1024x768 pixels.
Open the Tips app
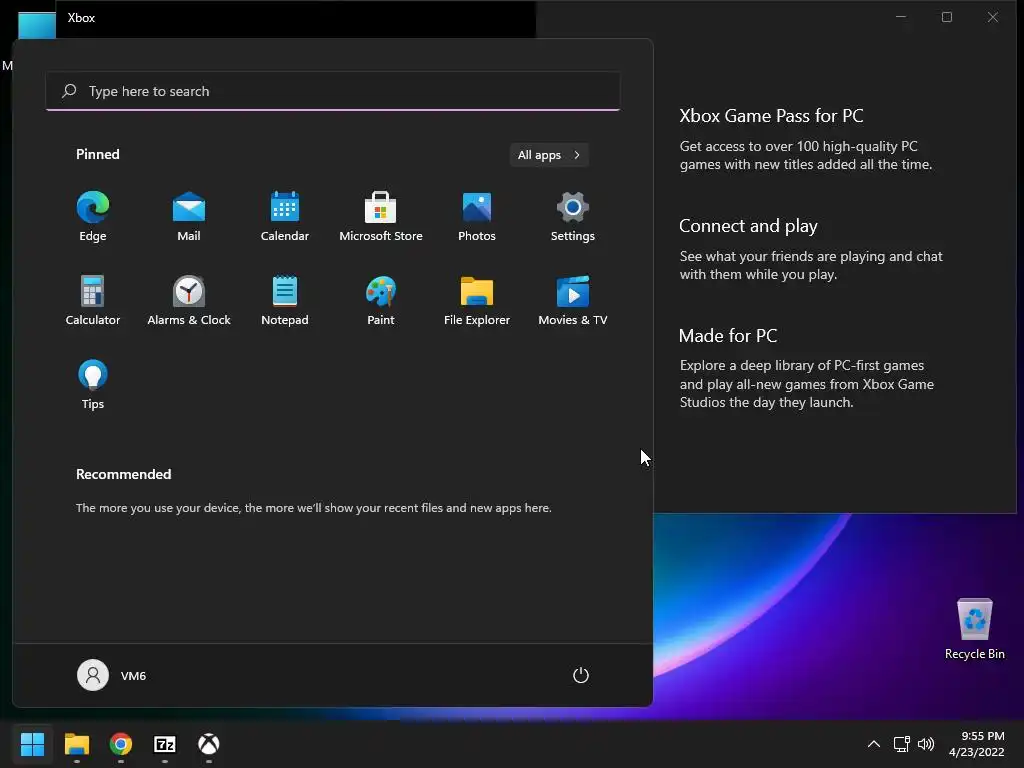93,385
